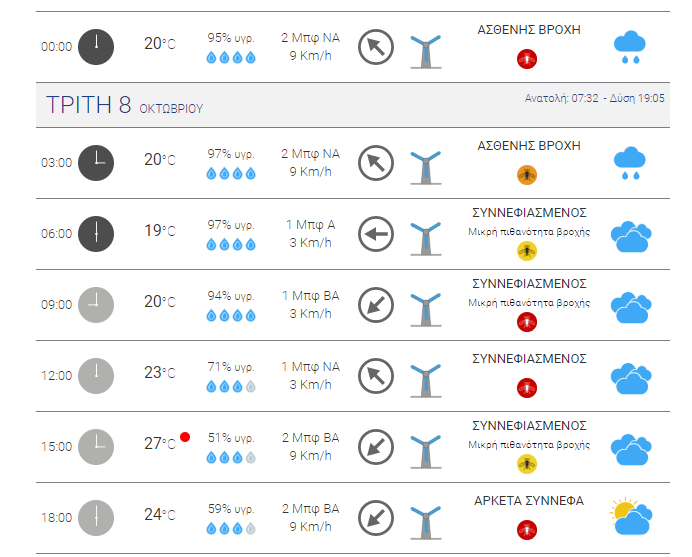Click the ΤΡΙΤΗ 8 ΟΚΤΩΒΡΙΟΥ day header
This screenshot has width=692, height=557.
(124, 105)
